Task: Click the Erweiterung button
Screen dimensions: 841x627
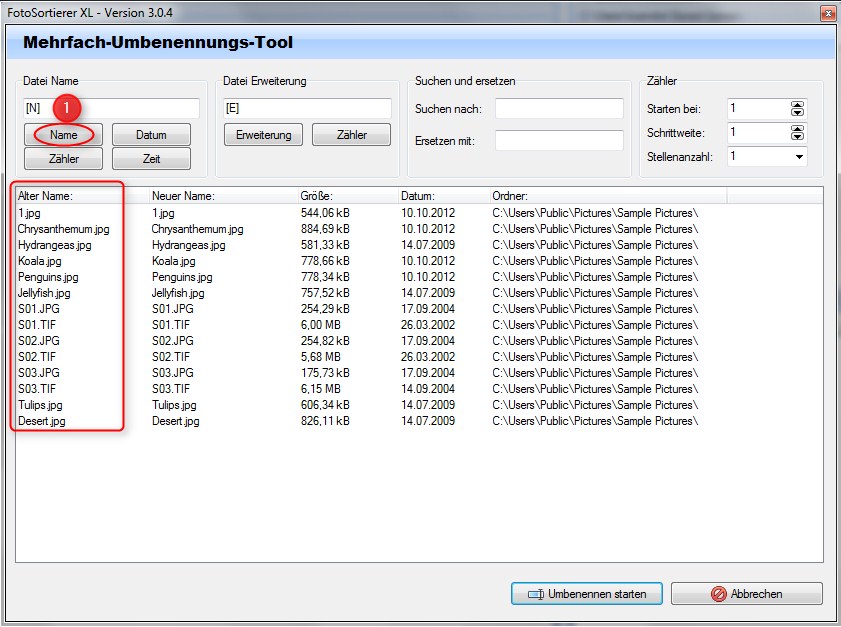Action: coord(263,135)
